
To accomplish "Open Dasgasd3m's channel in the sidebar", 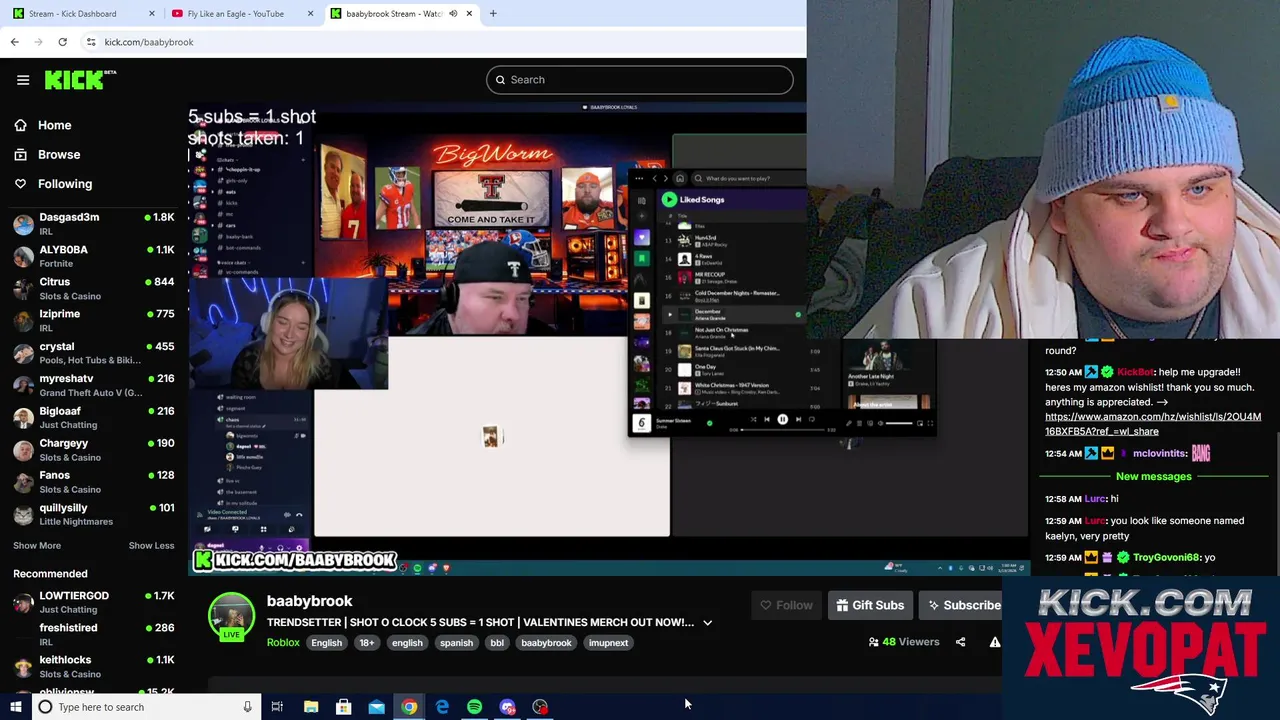I will [x=94, y=224].
